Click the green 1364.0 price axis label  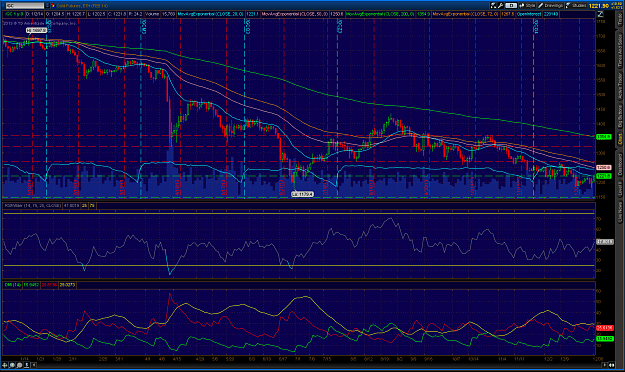(x=603, y=137)
